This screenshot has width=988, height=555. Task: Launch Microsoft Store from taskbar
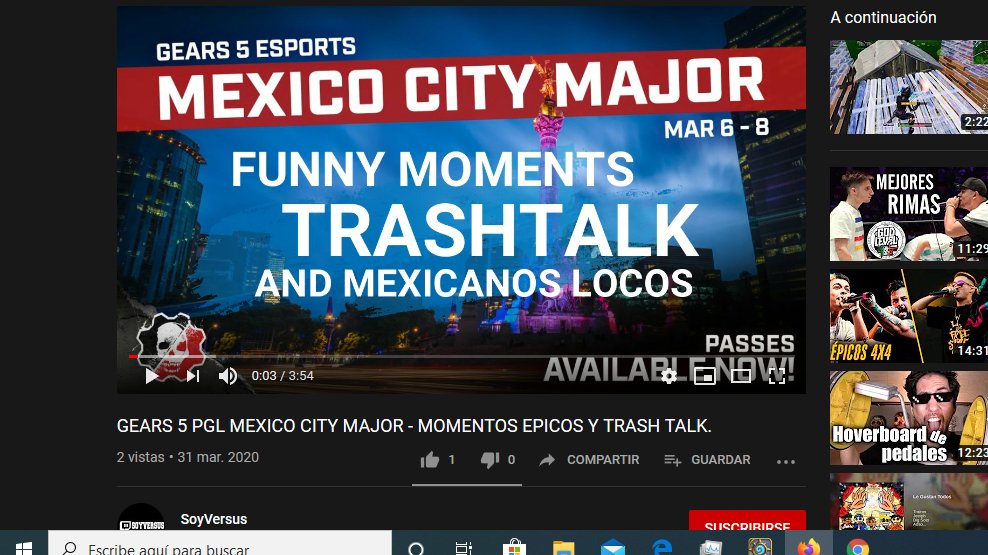pos(514,547)
